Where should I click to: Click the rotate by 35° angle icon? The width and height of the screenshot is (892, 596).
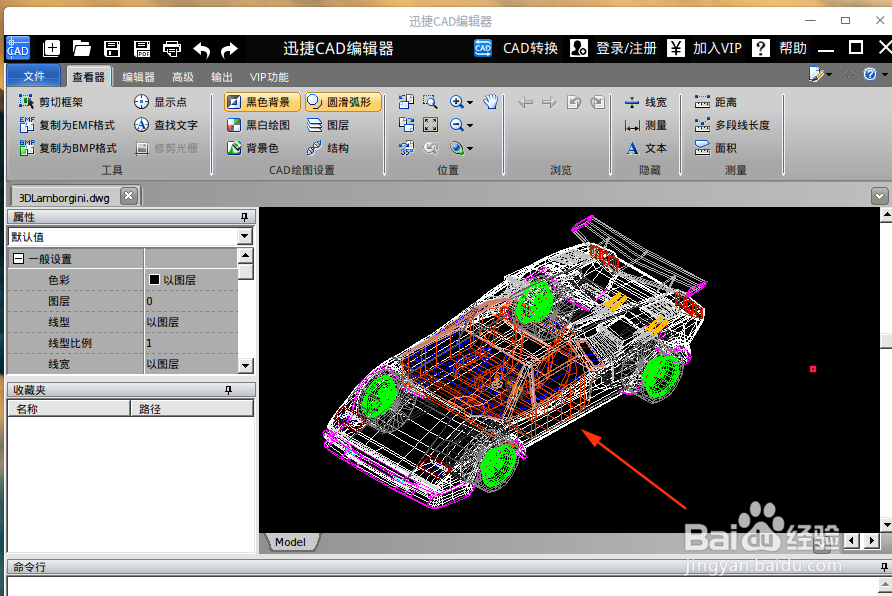pos(406,148)
